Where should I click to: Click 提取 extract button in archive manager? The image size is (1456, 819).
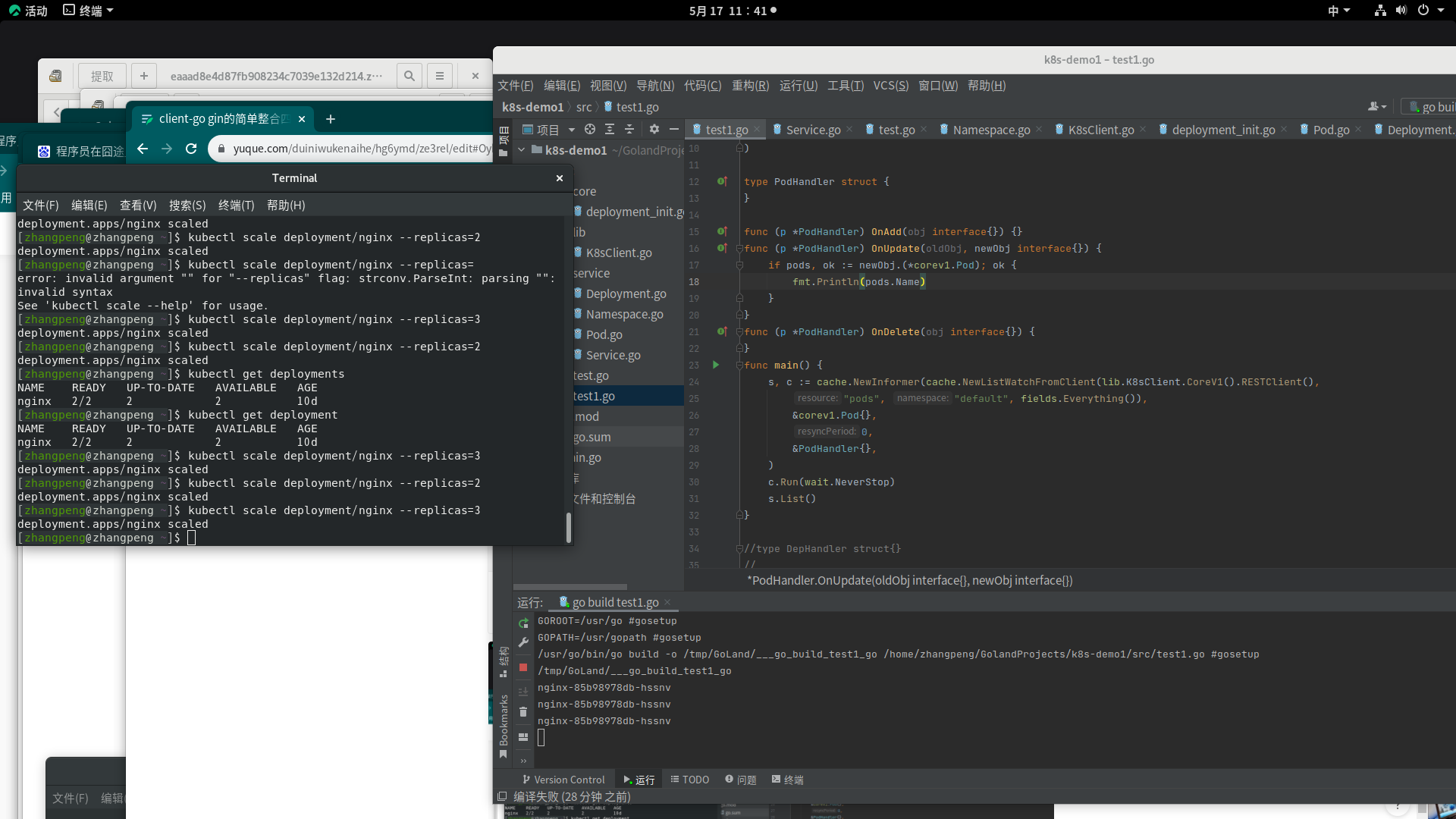coord(102,76)
